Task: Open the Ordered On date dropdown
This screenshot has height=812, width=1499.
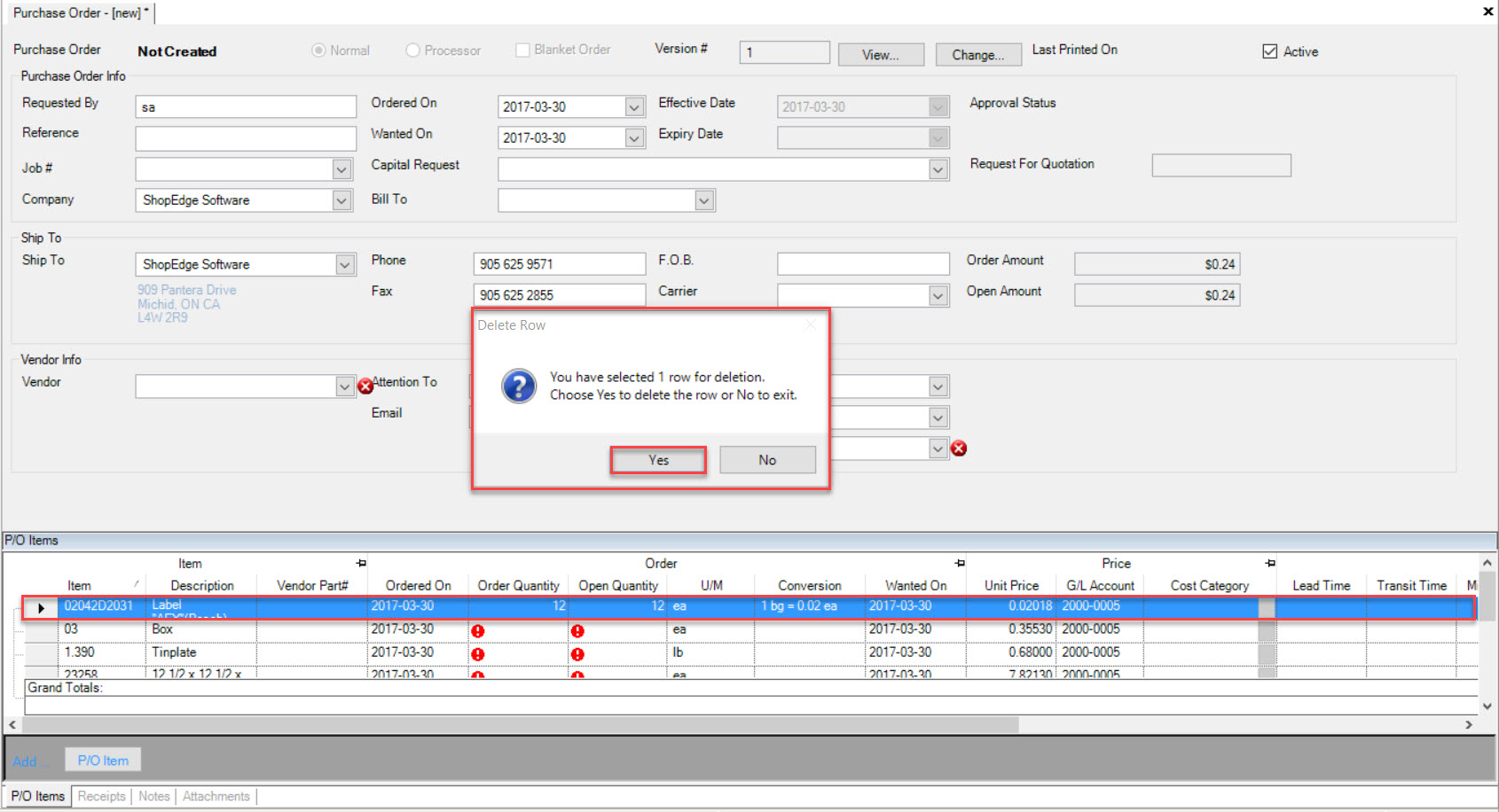Action: coord(633,107)
